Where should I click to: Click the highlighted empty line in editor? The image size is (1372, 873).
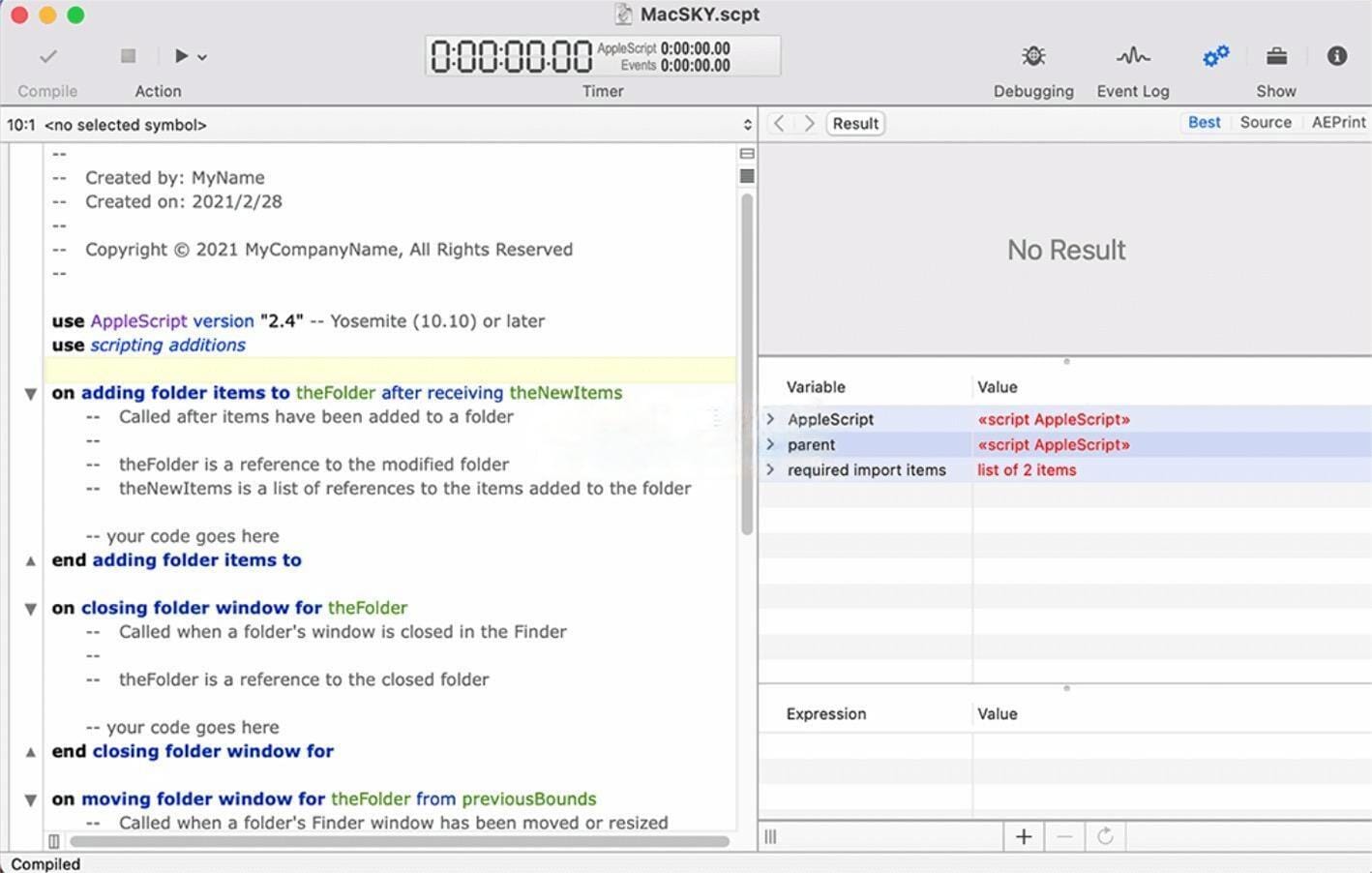tap(390, 370)
